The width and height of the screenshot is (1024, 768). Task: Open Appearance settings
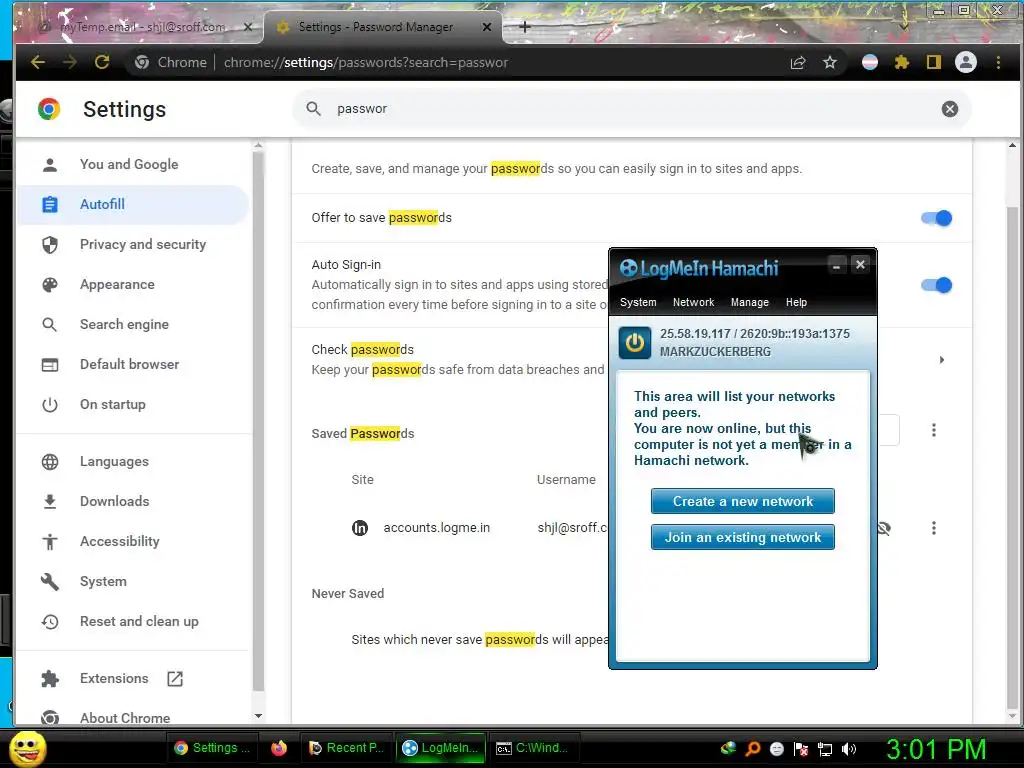133,285
